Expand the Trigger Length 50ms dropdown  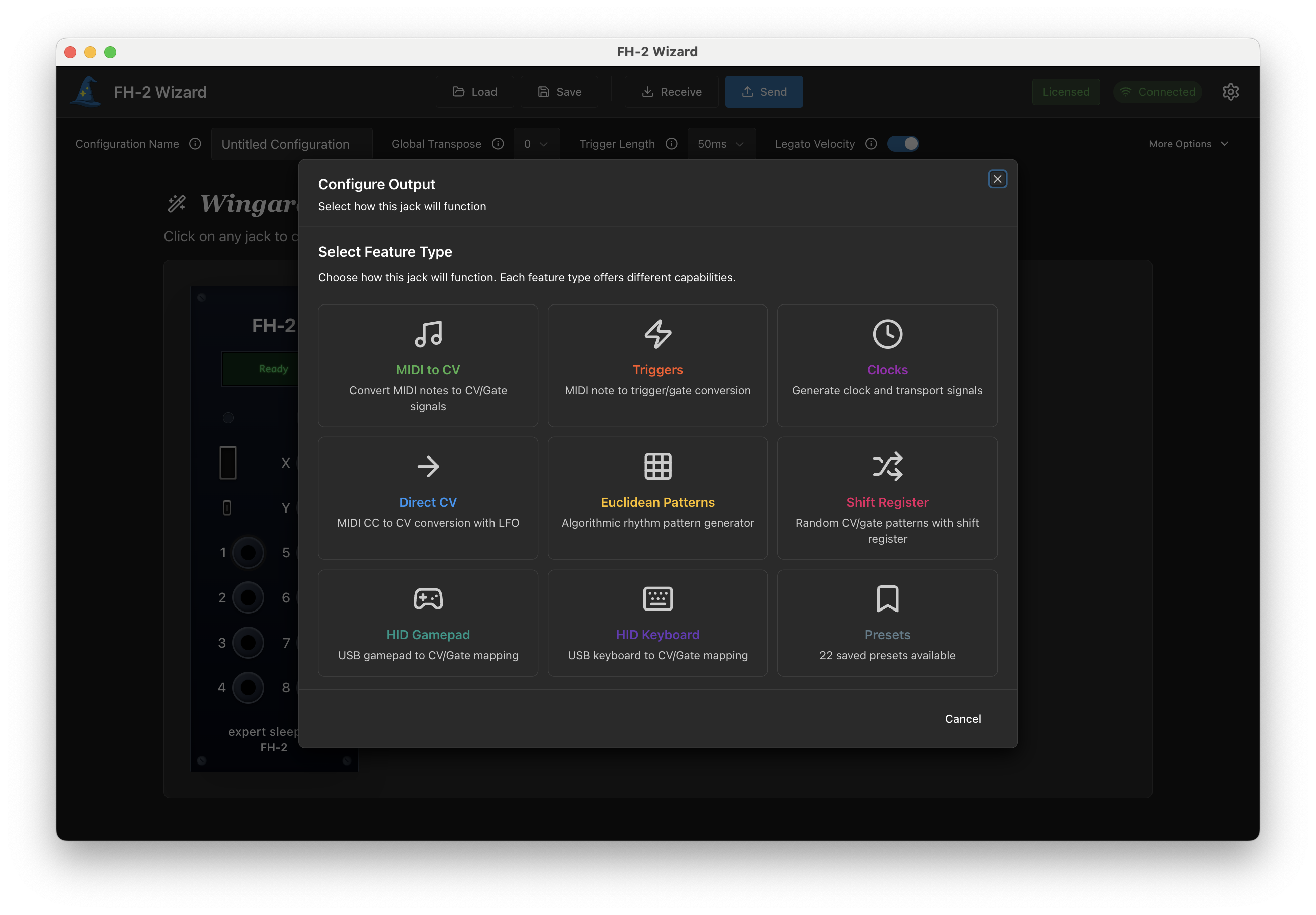pyautogui.click(x=721, y=144)
